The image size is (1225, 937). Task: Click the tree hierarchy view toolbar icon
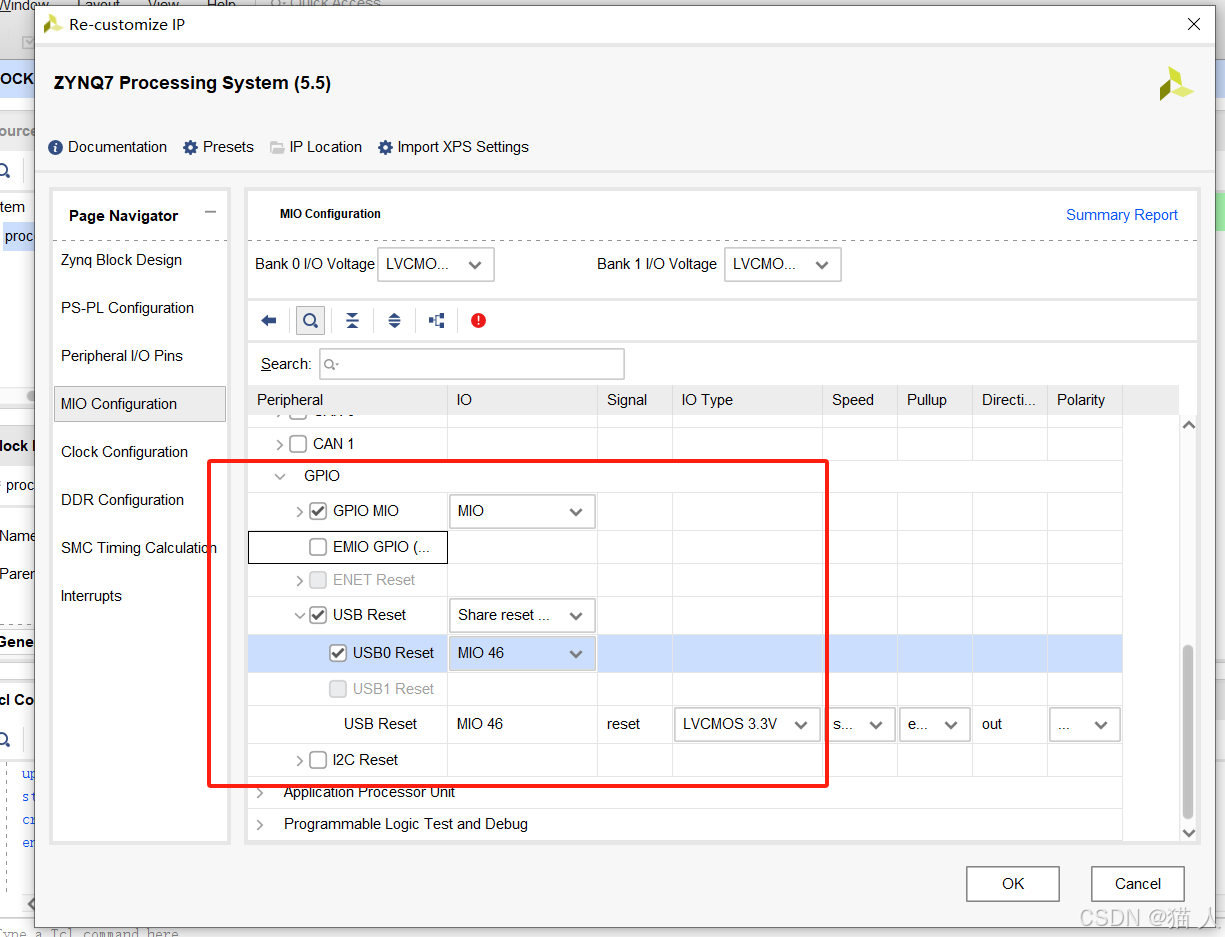coord(436,321)
